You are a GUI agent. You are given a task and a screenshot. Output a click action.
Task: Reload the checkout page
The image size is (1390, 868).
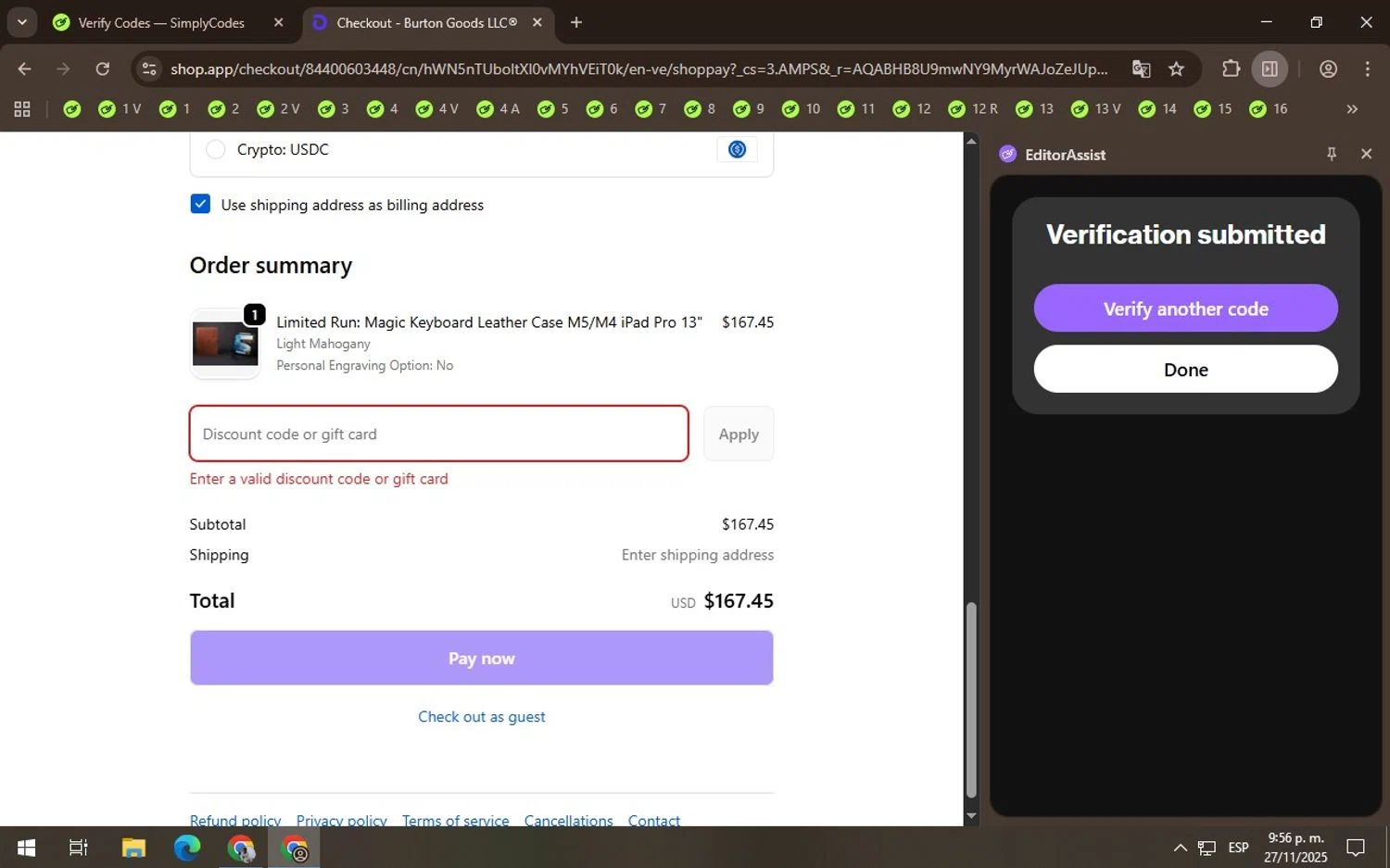pyautogui.click(x=103, y=69)
